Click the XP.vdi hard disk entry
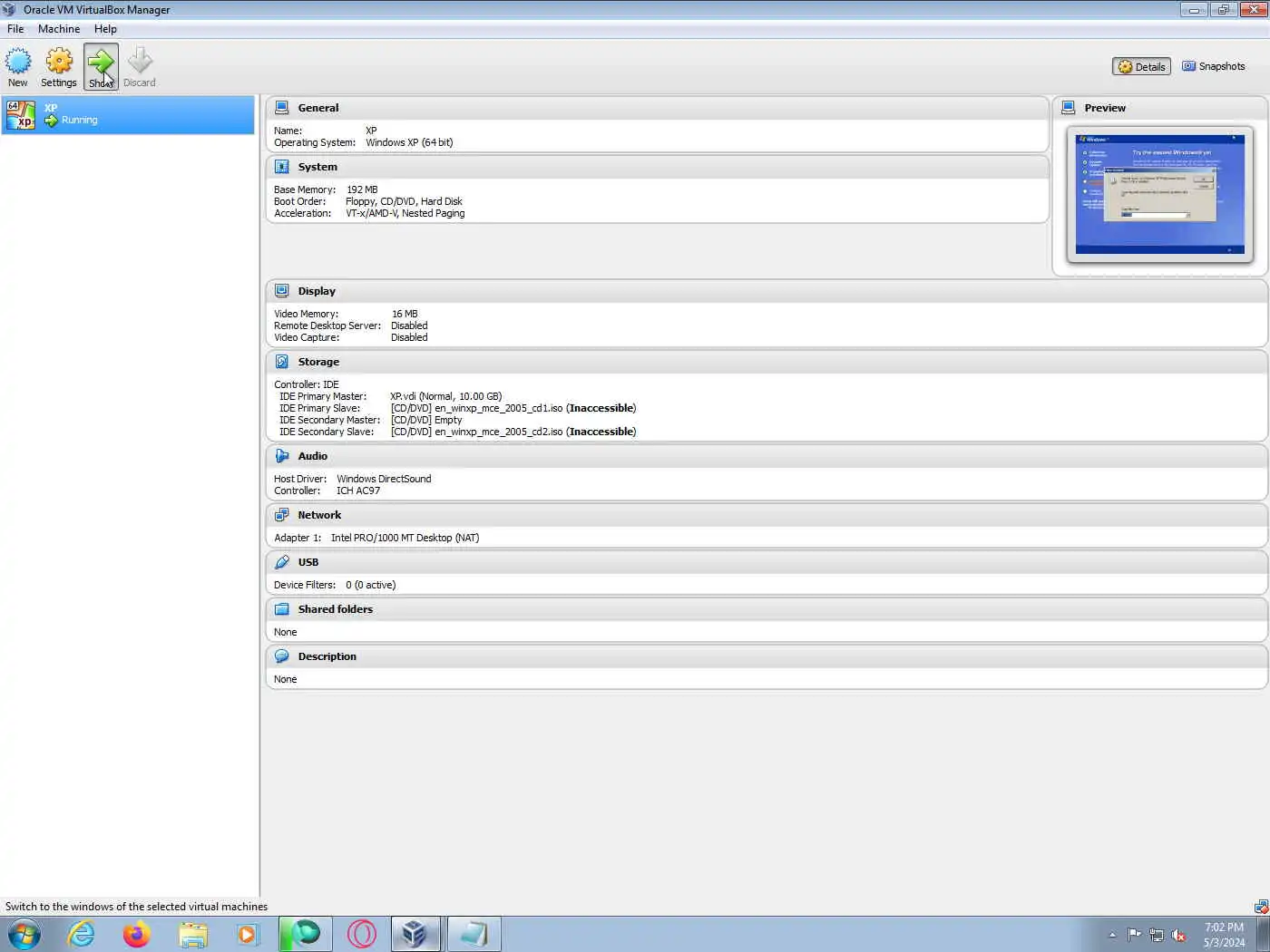Screen dimensions: 1270x952 point(445,396)
